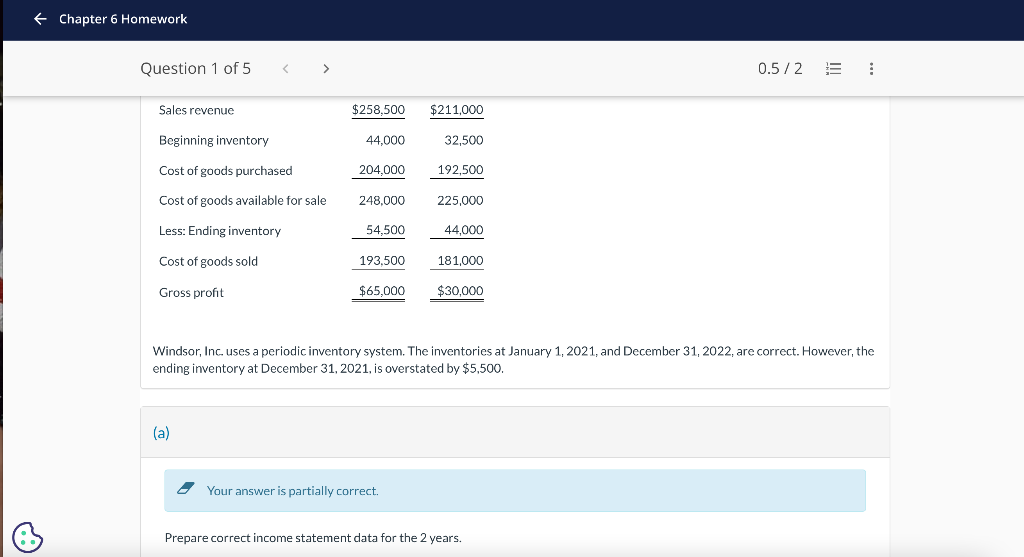
Task: Go to the previous question chevron
Action: [285, 69]
